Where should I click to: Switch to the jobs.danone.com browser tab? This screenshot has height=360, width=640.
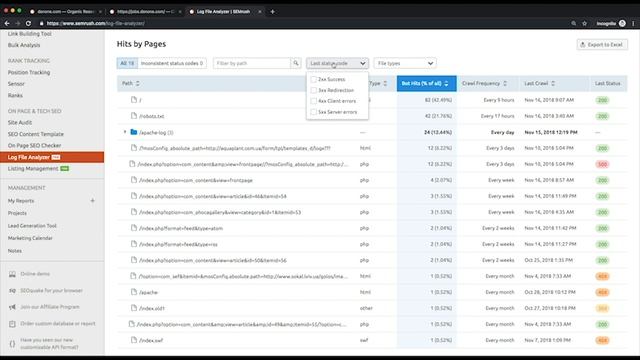145,11
